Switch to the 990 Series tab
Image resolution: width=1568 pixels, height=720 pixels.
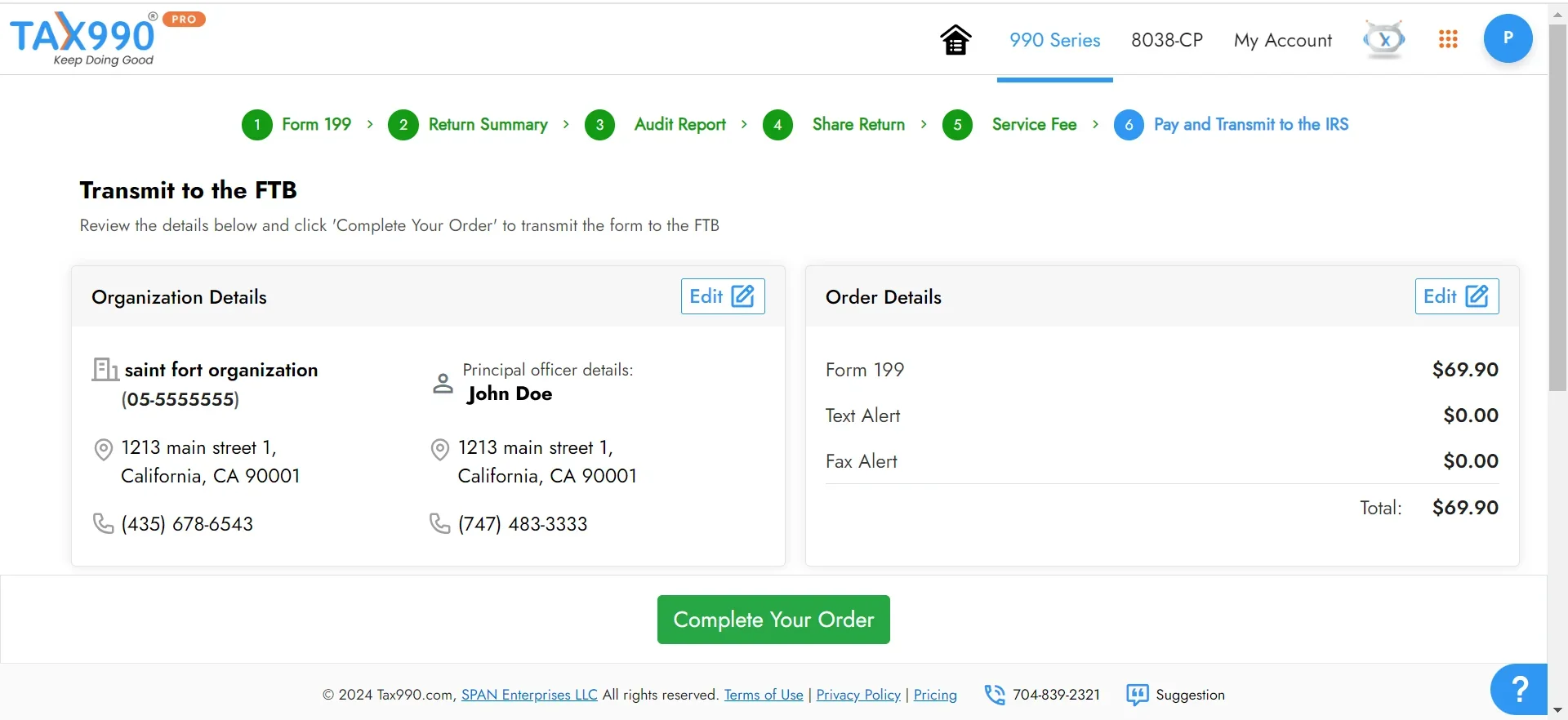tap(1055, 40)
